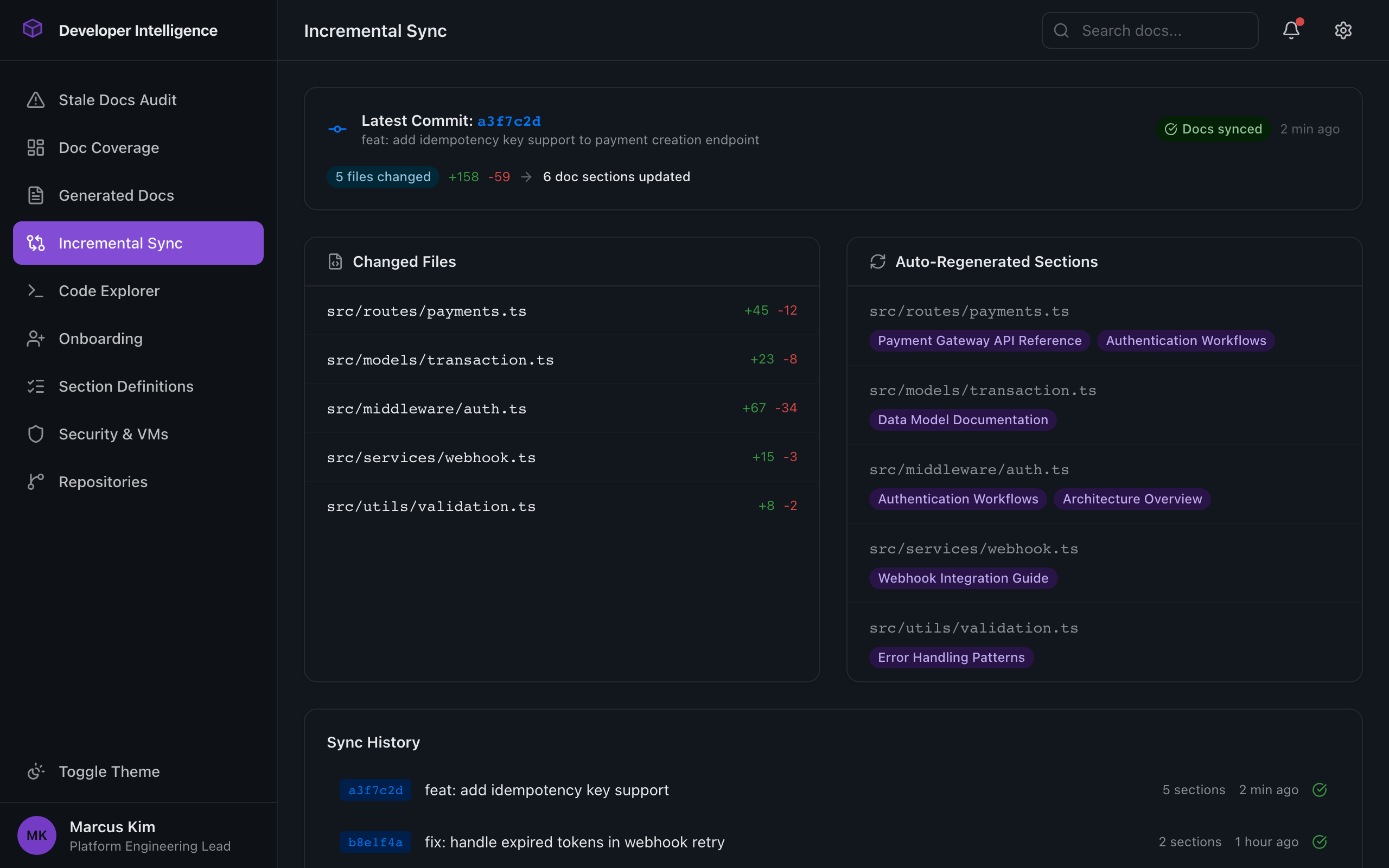Click the Auto-Regenerated Sections refresh icon

(x=877, y=261)
